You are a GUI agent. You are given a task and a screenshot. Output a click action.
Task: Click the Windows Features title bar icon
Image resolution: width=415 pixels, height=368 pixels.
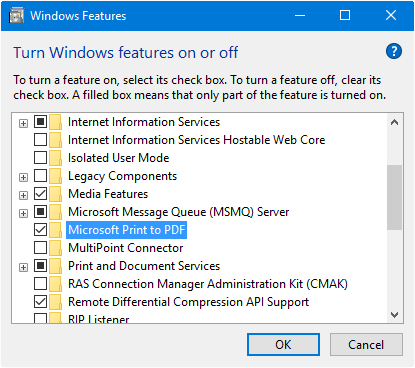pyautogui.click(x=17, y=16)
